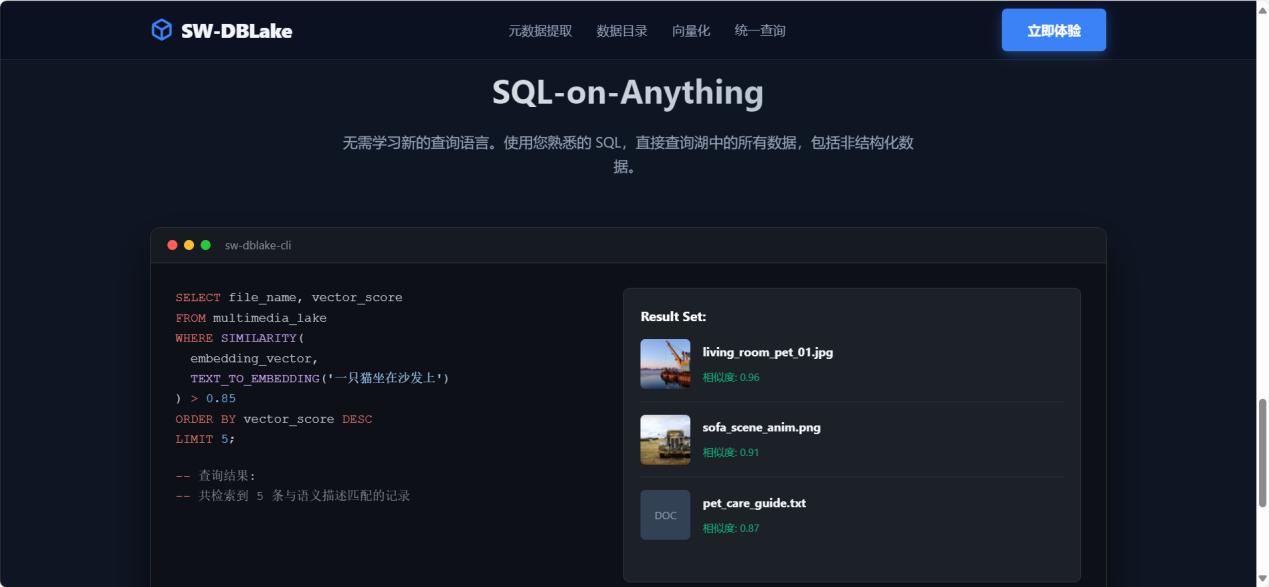Image resolution: width=1269 pixels, height=587 pixels.
Task: Click the scroll up arrow on scrollbar
Action: [1262, 8]
